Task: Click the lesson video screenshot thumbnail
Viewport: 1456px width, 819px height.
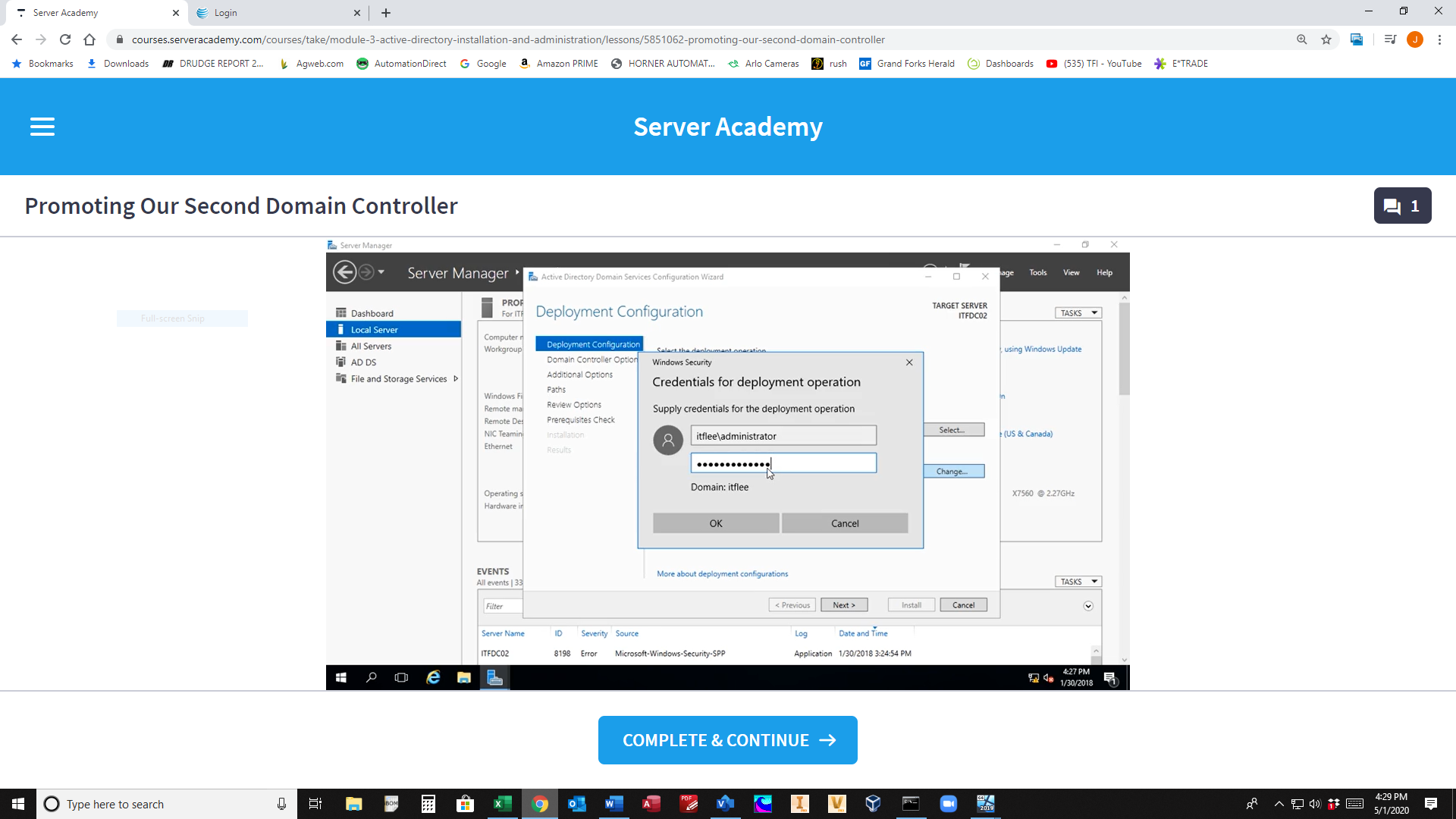Action: tap(727, 464)
